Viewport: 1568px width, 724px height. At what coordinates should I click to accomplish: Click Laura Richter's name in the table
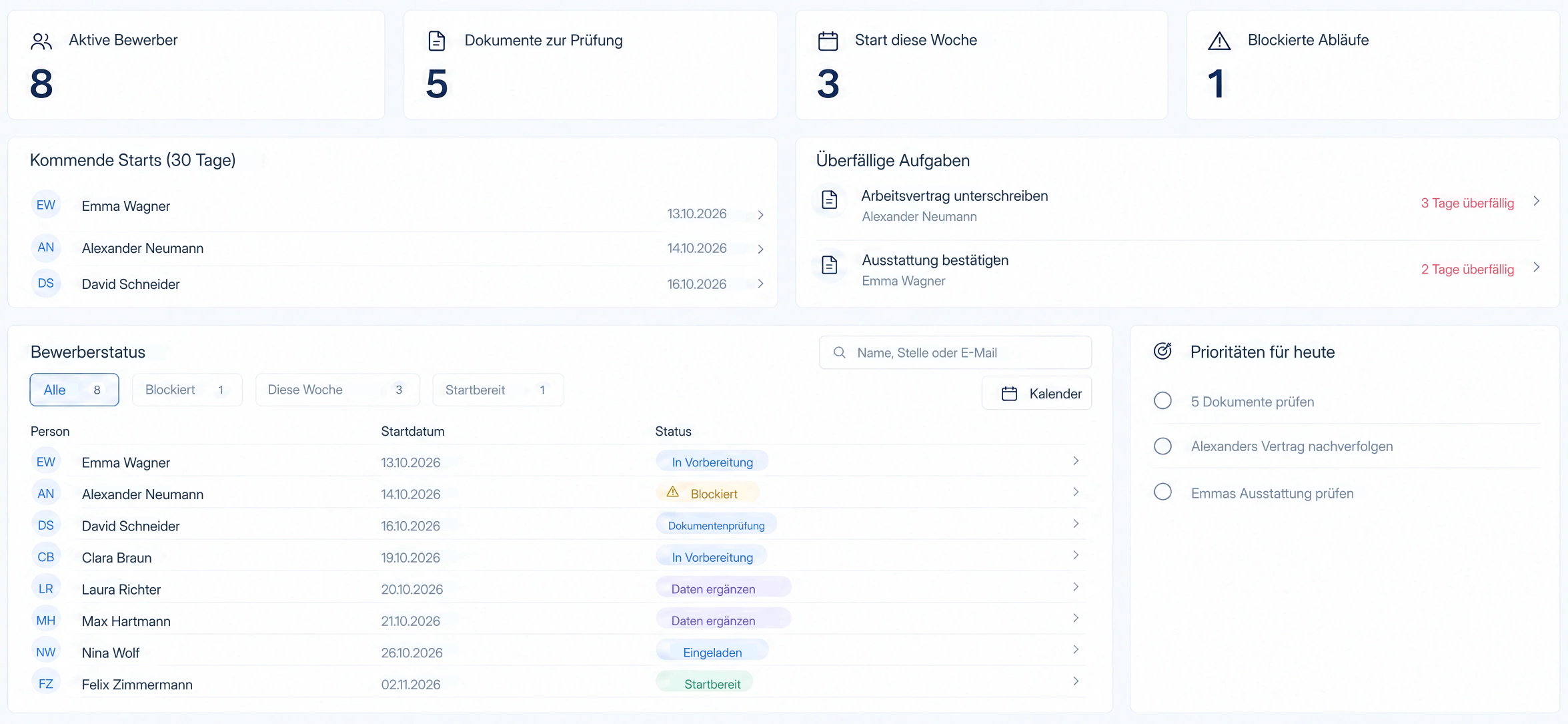121,589
